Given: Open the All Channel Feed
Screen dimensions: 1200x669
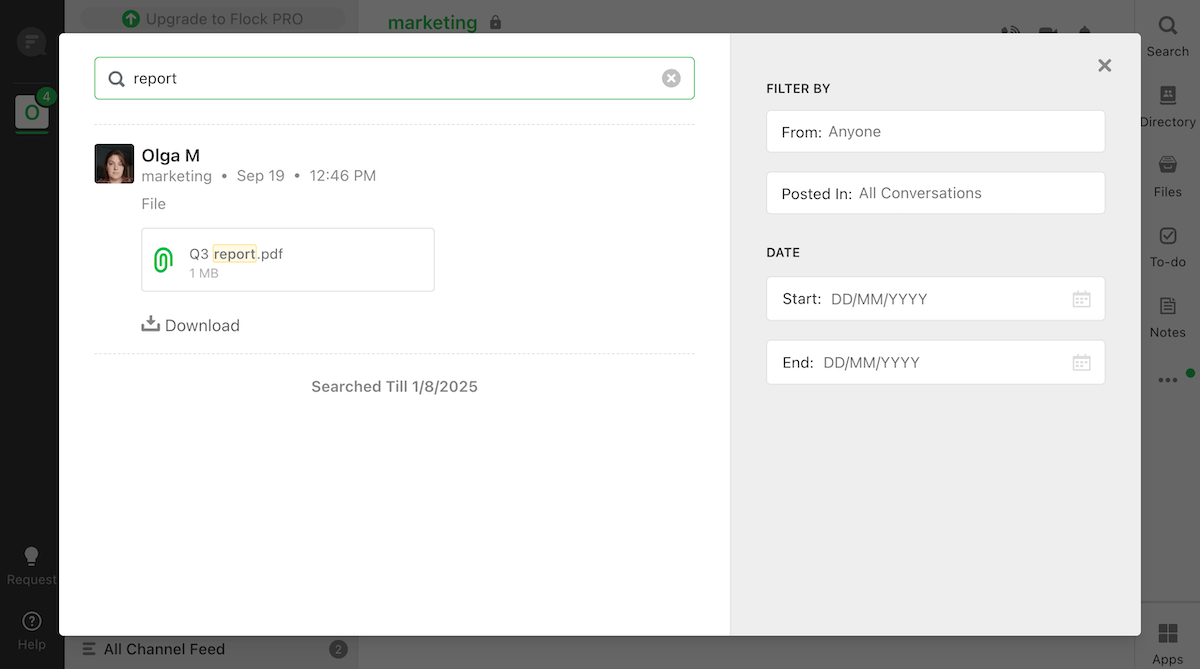Looking at the screenshot, I should coord(164,649).
